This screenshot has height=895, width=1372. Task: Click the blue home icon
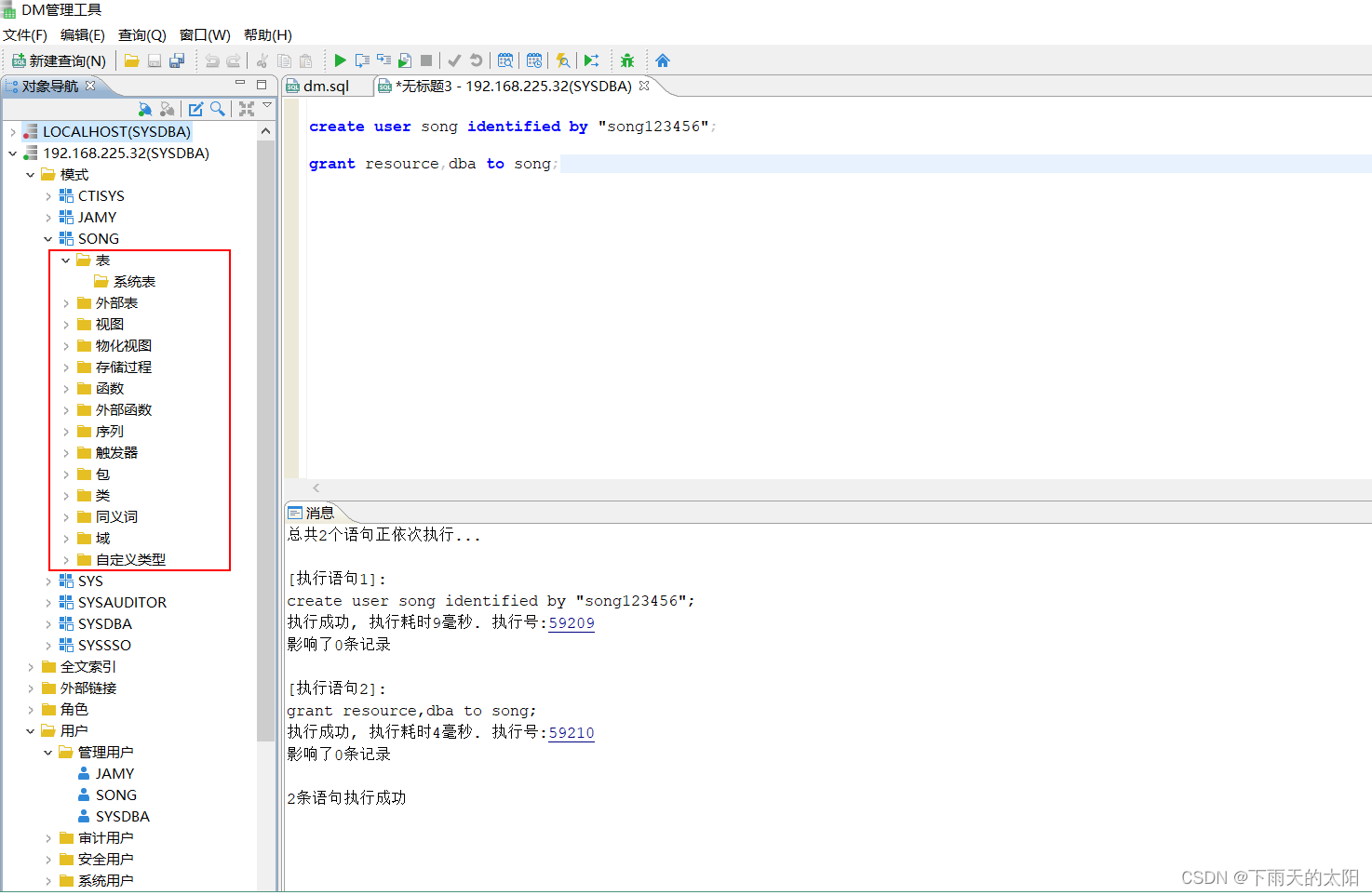(x=663, y=60)
